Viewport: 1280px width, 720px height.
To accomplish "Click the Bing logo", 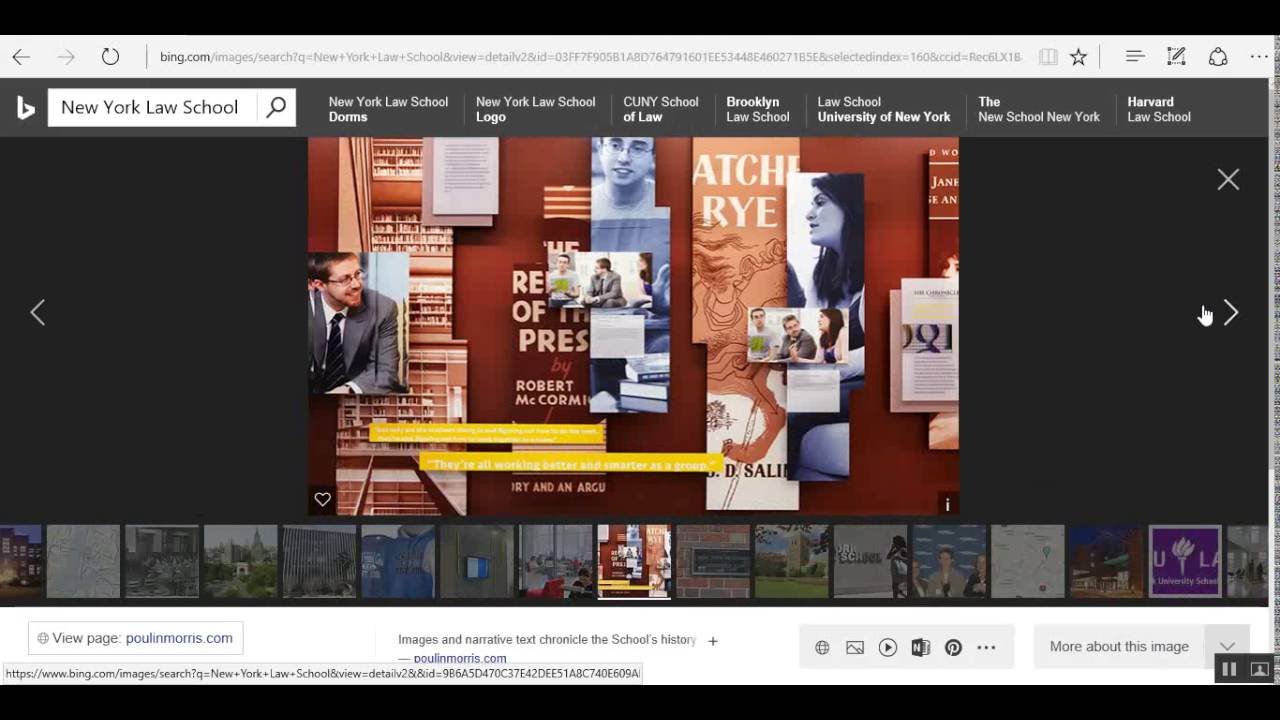I will coord(26,107).
